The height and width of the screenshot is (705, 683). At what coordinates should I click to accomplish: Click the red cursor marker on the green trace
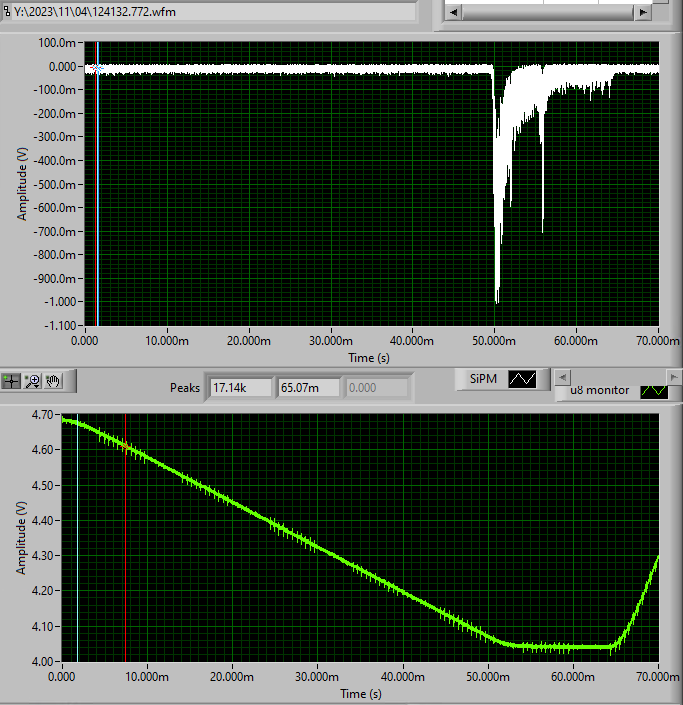[125, 446]
